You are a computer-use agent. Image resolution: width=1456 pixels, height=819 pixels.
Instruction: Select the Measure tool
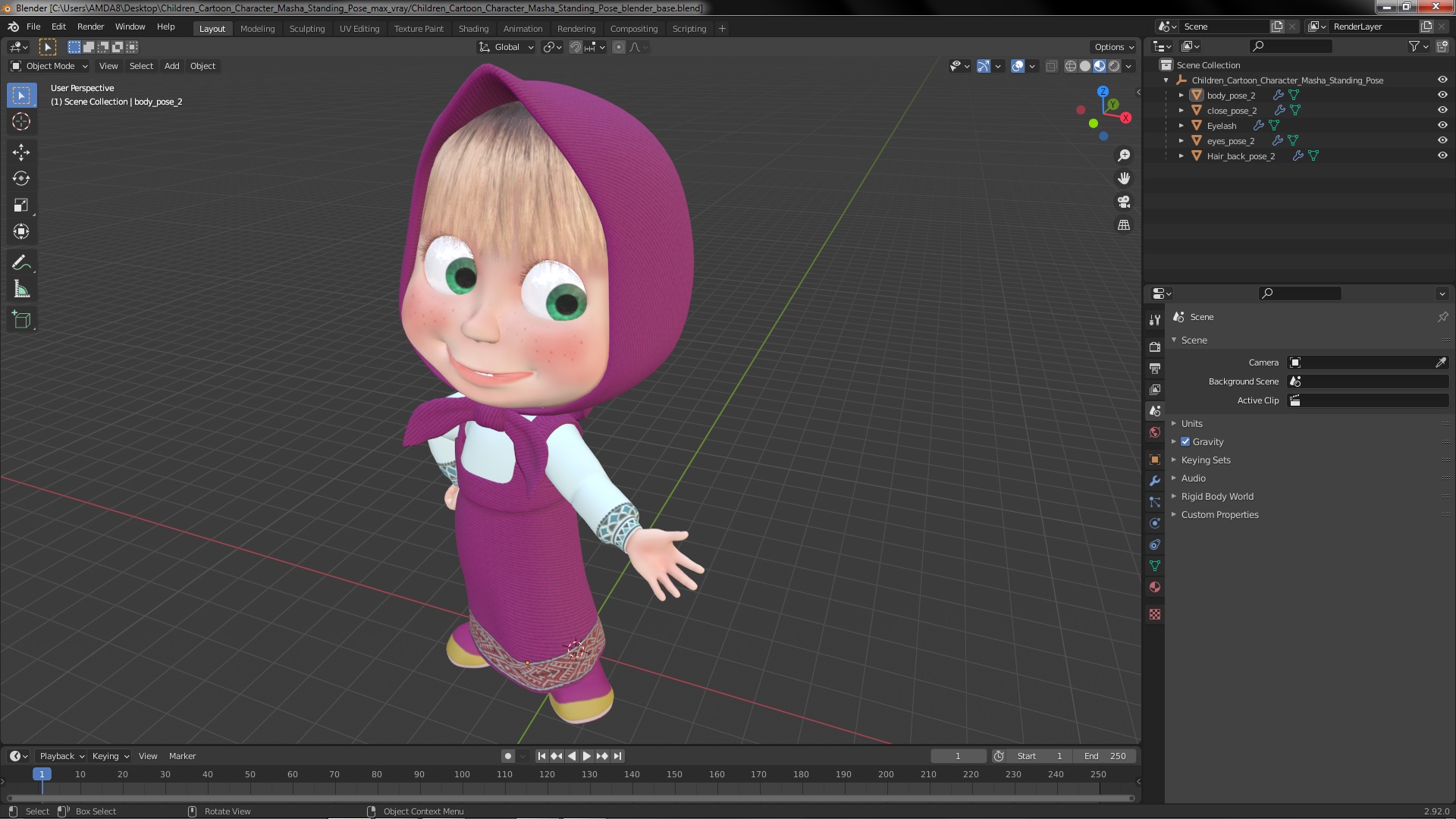[21, 289]
